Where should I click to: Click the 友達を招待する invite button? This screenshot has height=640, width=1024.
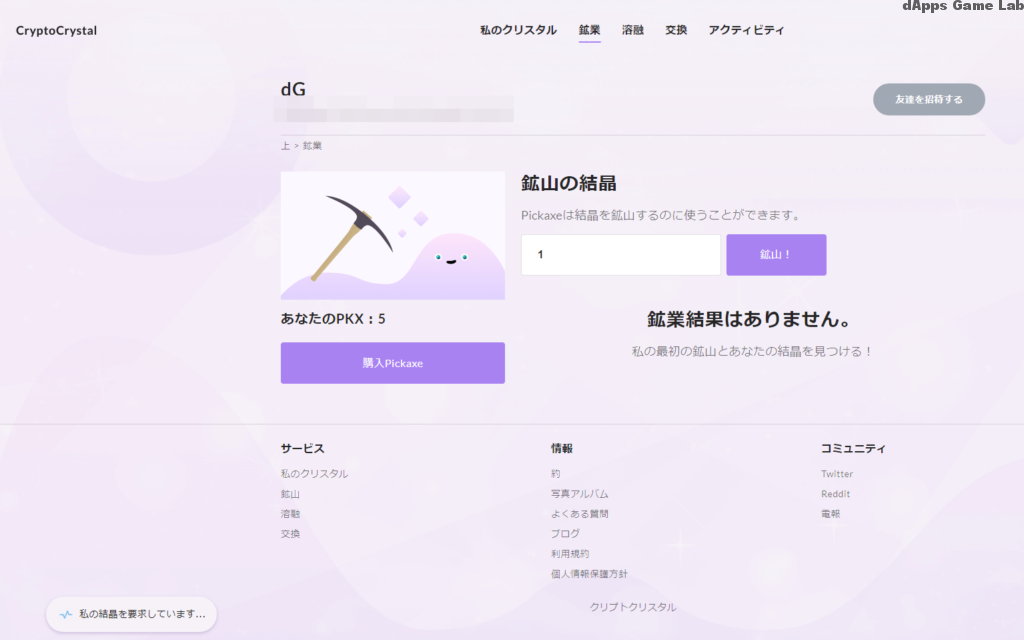point(928,99)
